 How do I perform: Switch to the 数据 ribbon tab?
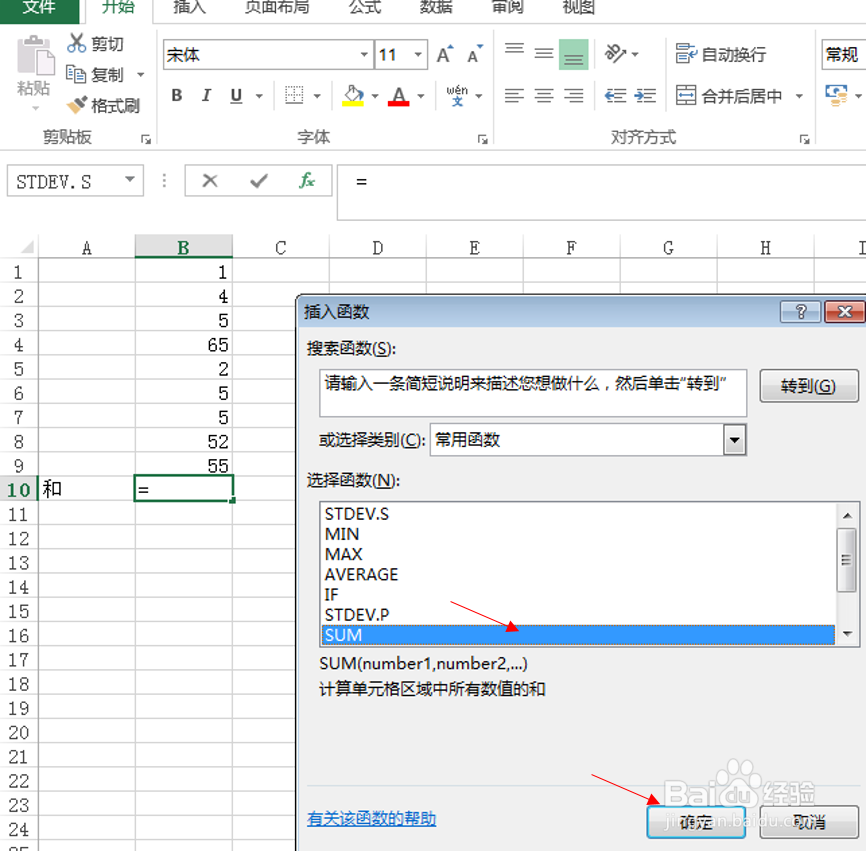coord(437,11)
